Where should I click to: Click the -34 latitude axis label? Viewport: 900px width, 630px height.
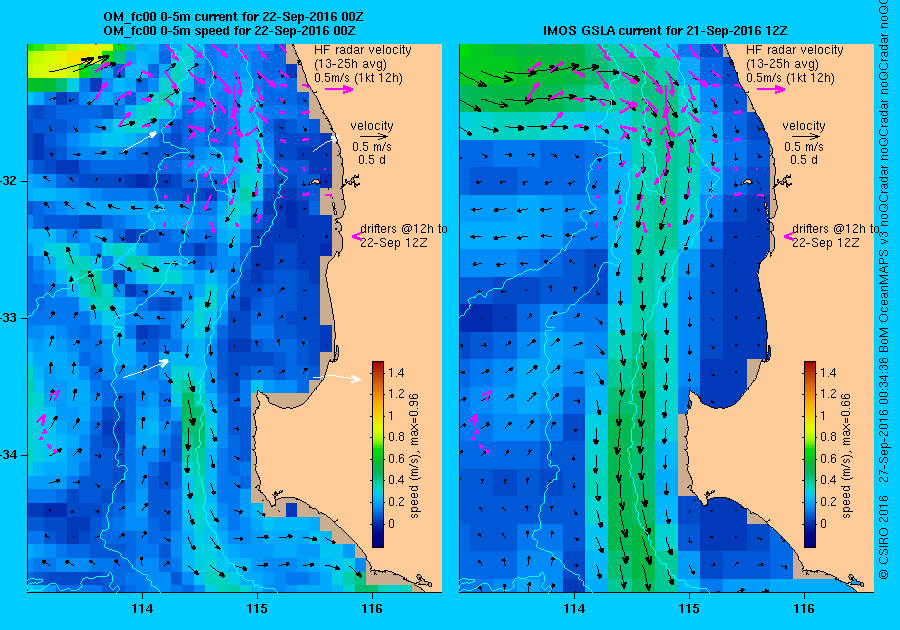[x=9, y=455]
